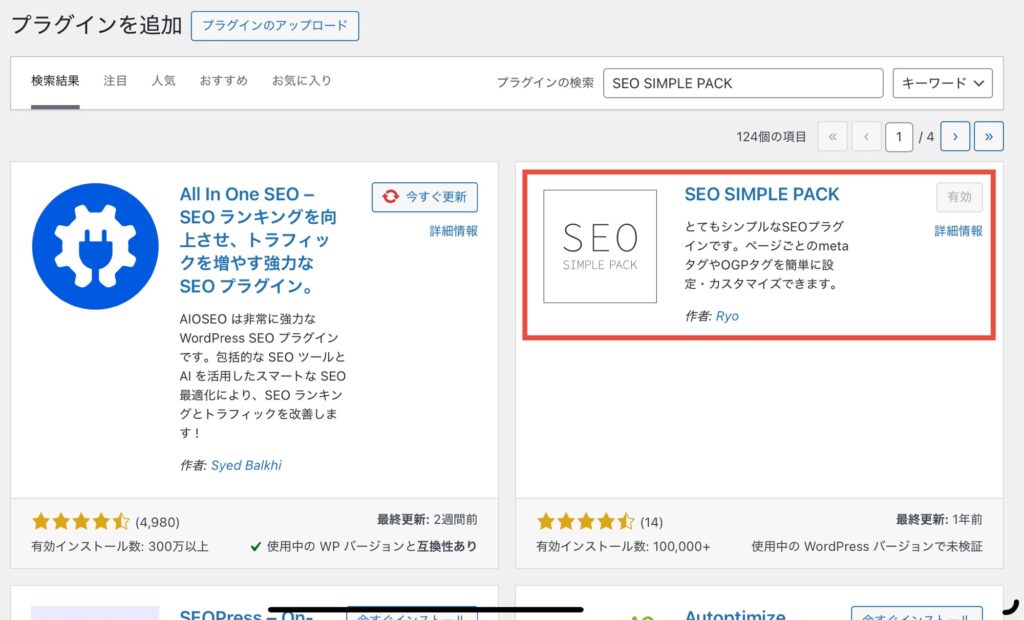Open the お気に入り tab

[301, 81]
